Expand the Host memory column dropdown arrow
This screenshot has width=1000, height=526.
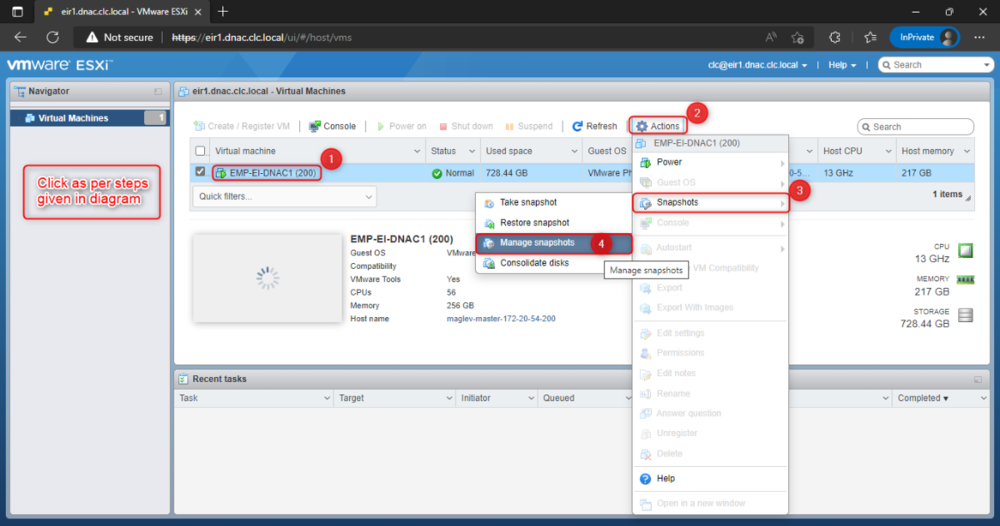click(967, 152)
